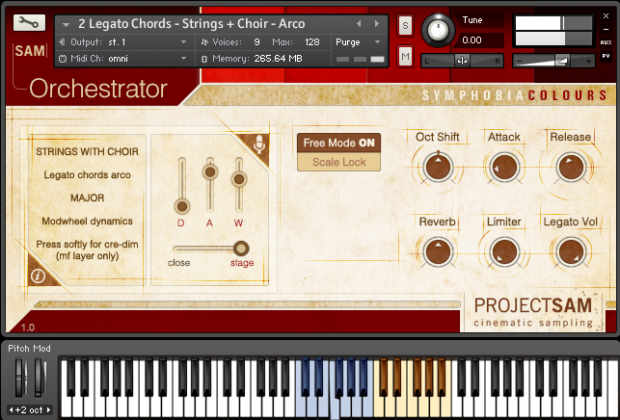Viewport: 620px width, 420px height.
Task: Select the close mic position label
Action: (179, 263)
